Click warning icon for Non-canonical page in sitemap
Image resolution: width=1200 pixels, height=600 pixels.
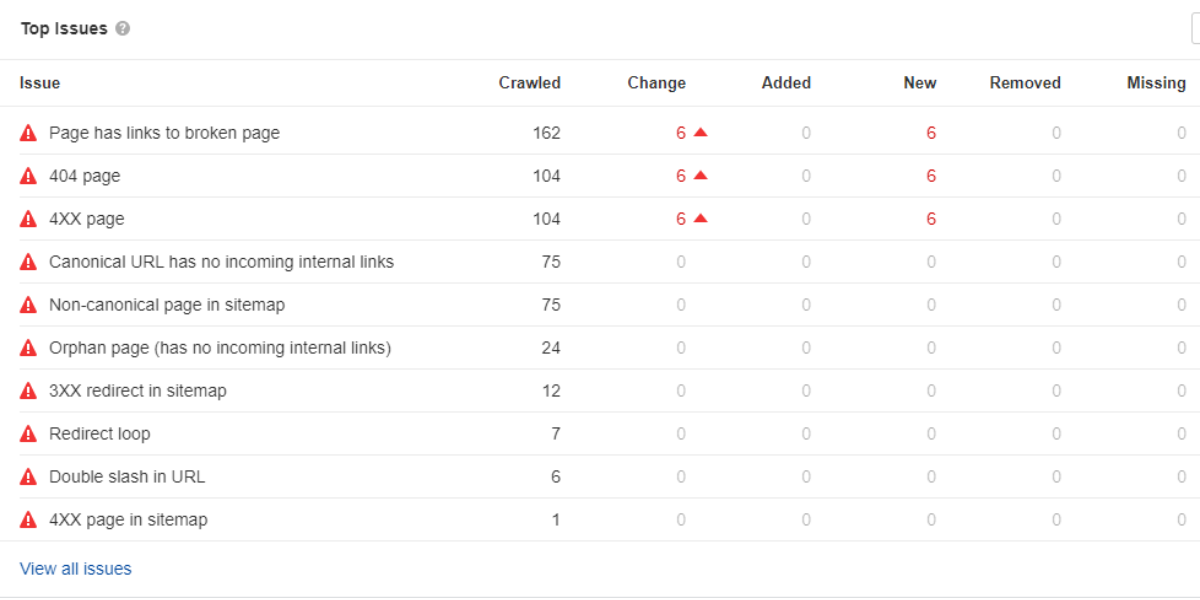28,305
